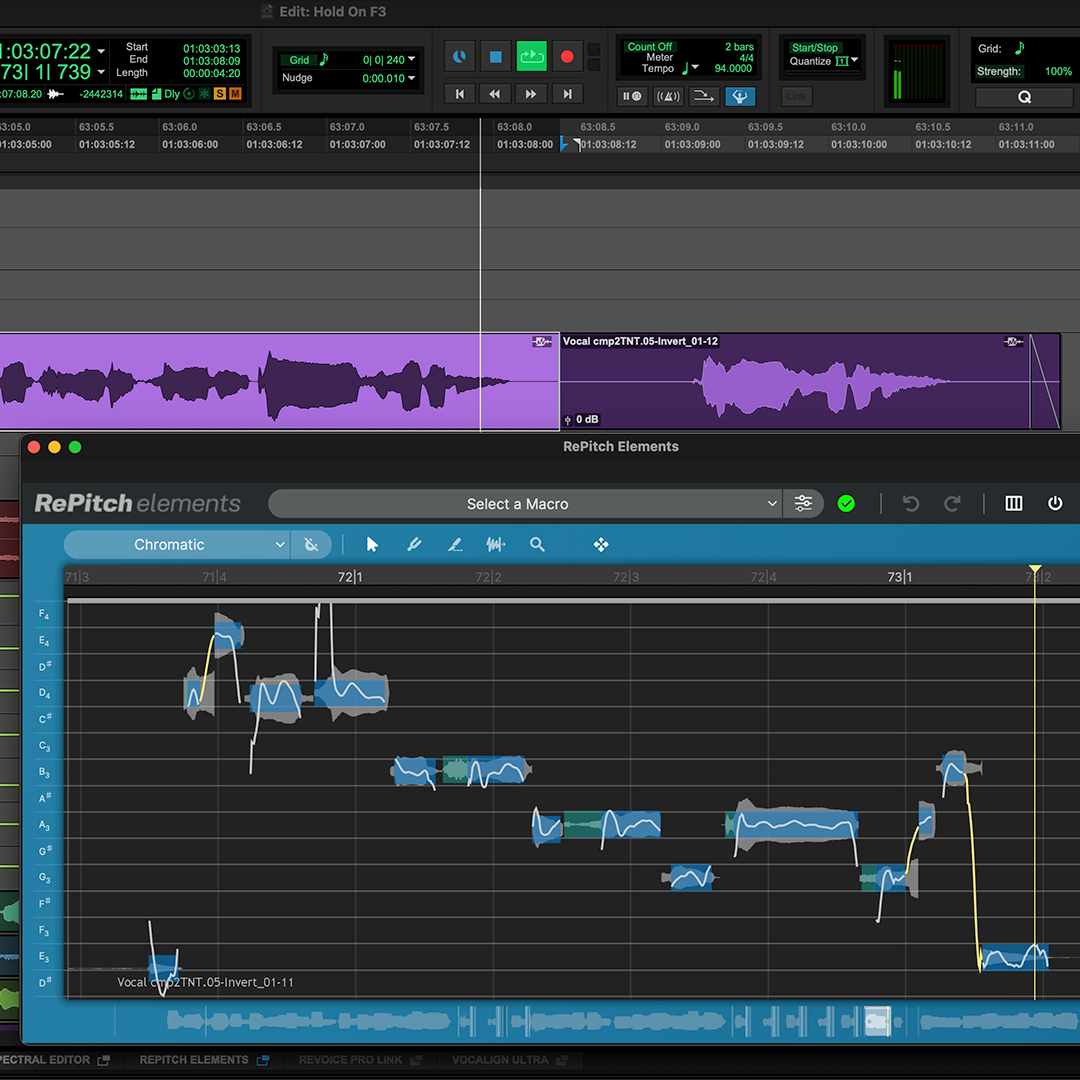Open the RePitch Elements bottom tab
Screen dimensions: 1080x1080
pyautogui.click(x=204, y=1060)
